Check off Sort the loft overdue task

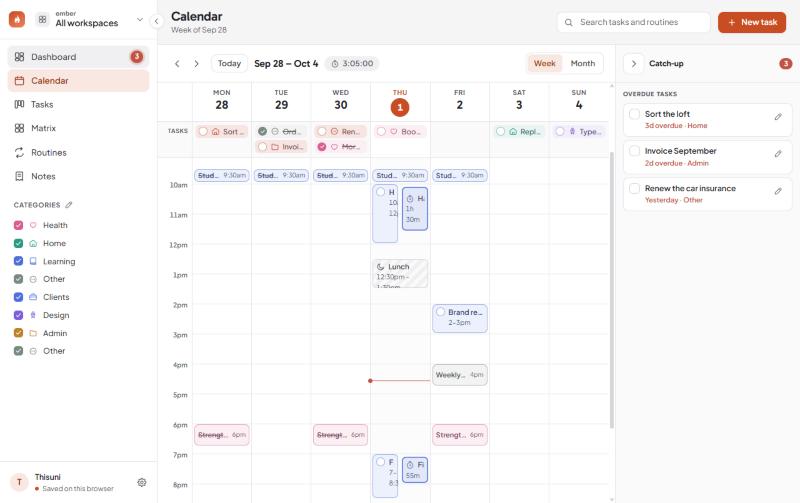pos(634,114)
